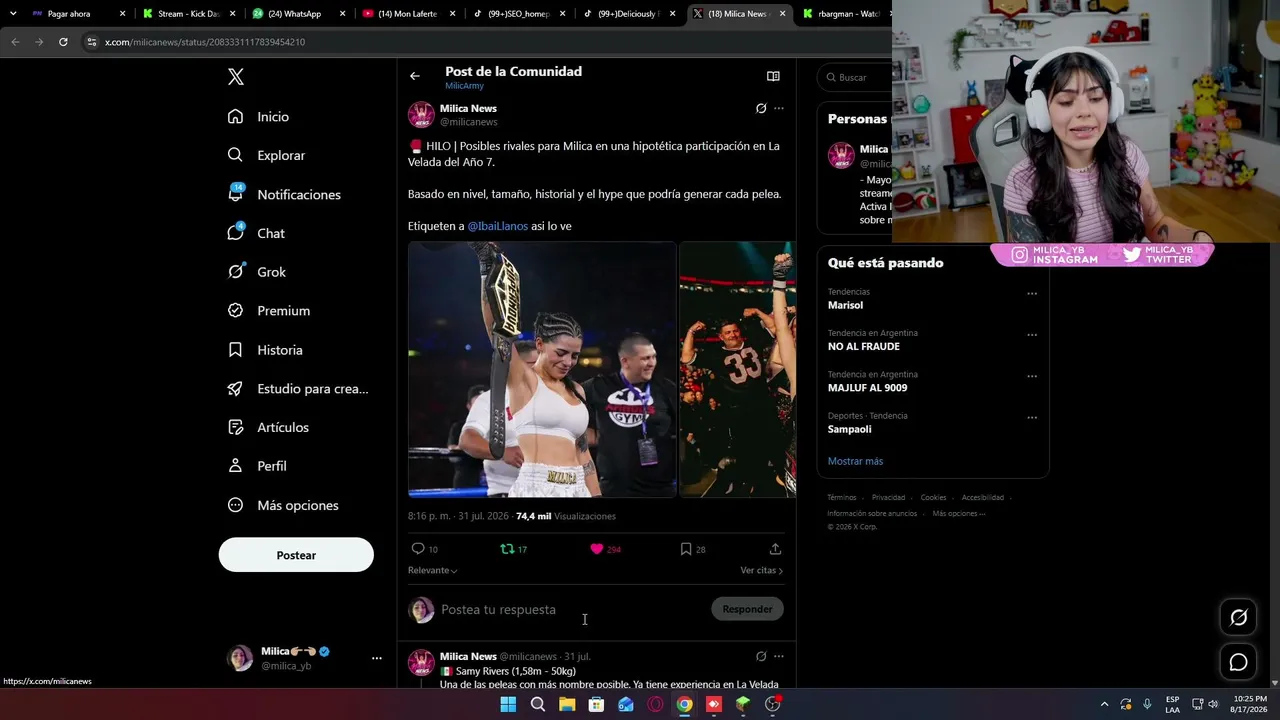Click the Postear button

[296, 555]
